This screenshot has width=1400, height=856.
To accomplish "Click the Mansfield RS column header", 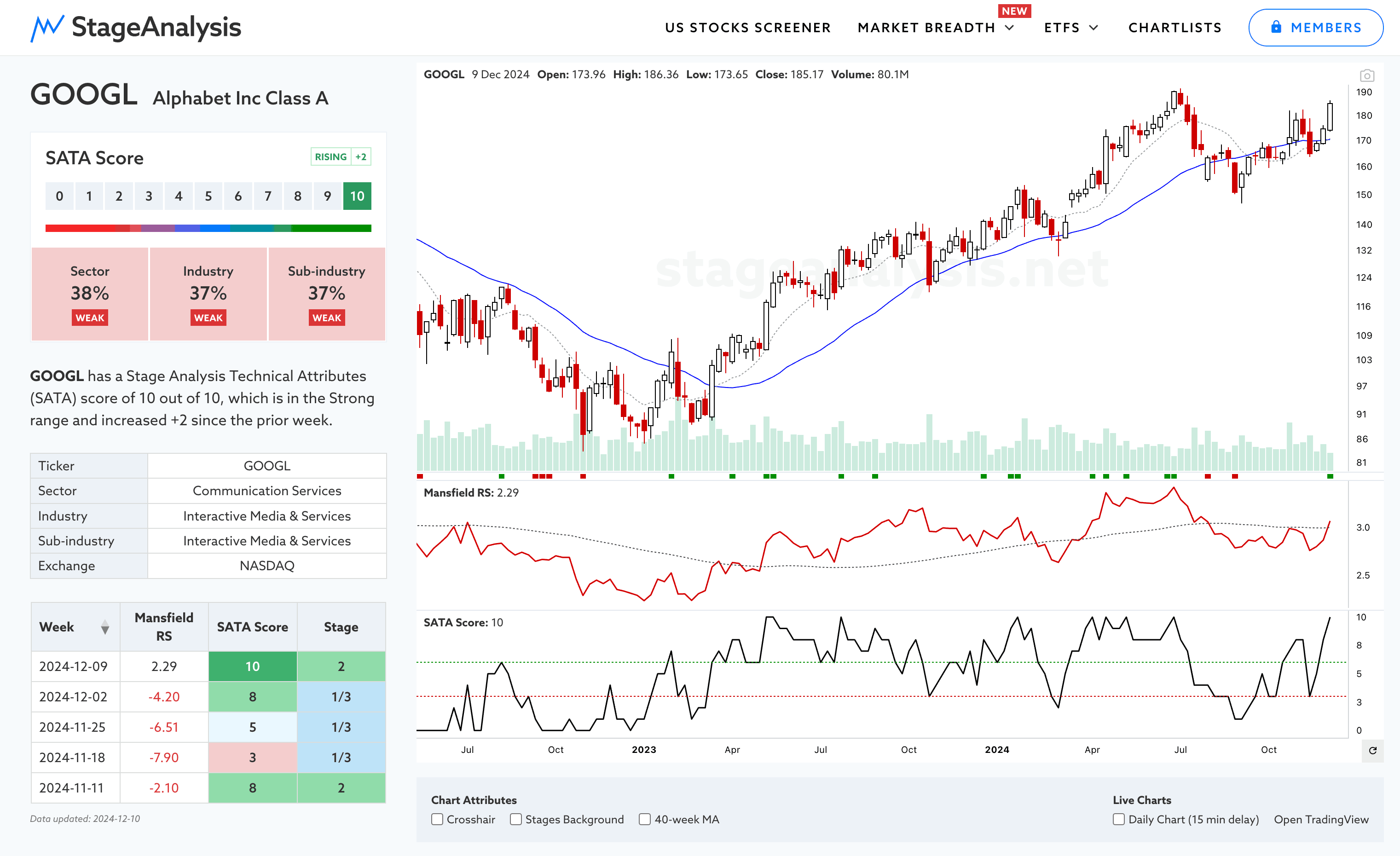I will click(164, 626).
